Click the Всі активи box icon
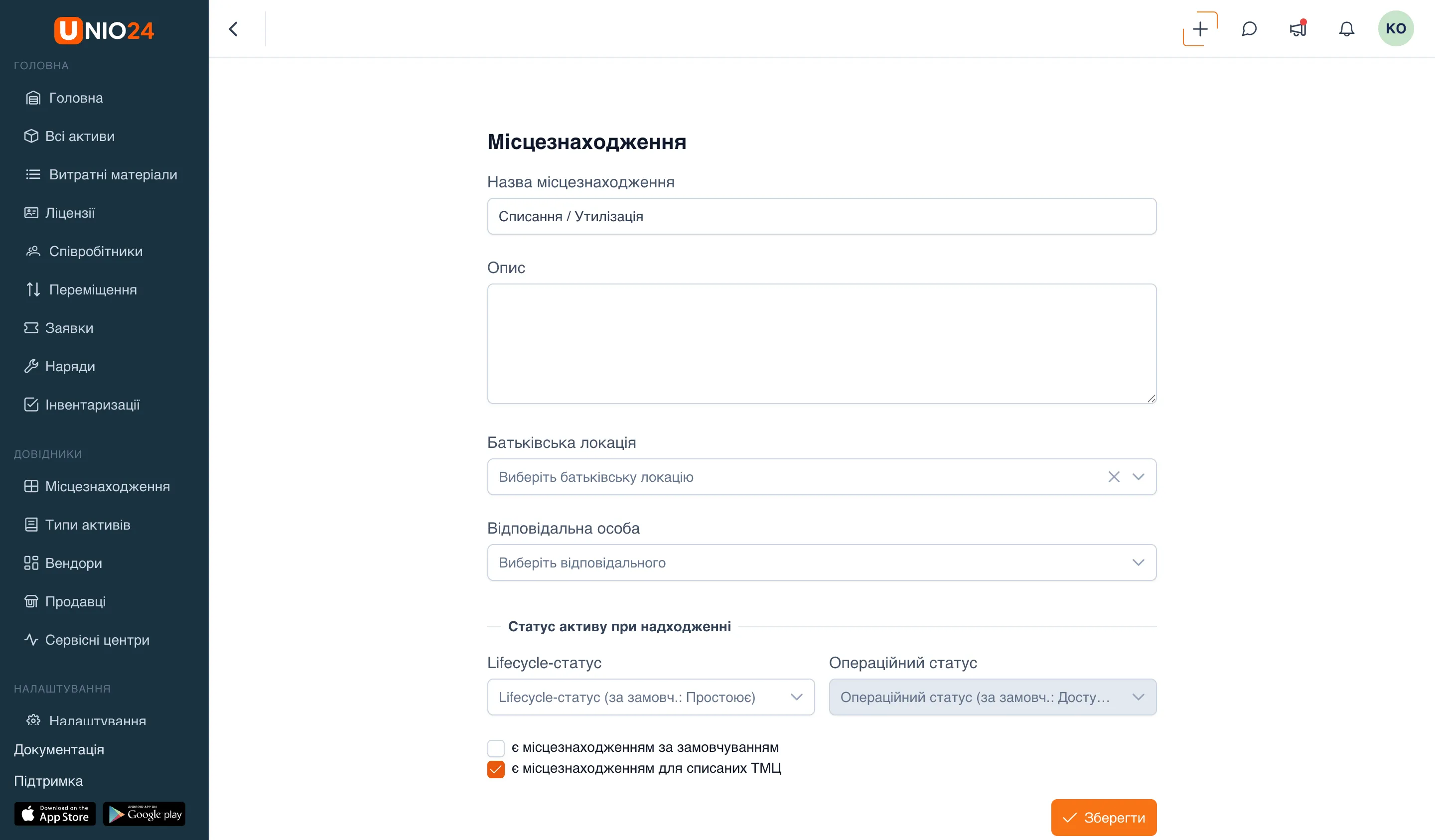The image size is (1435, 840). [x=31, y=136]
